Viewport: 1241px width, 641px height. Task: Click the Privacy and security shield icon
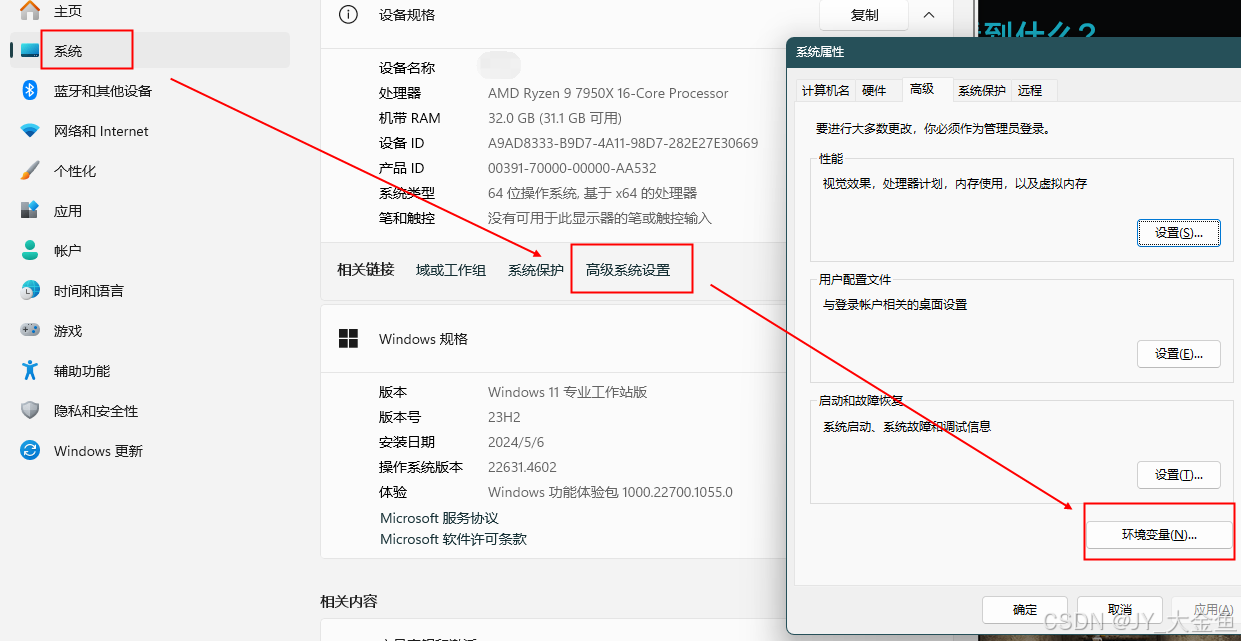click(x=30, y=410)
